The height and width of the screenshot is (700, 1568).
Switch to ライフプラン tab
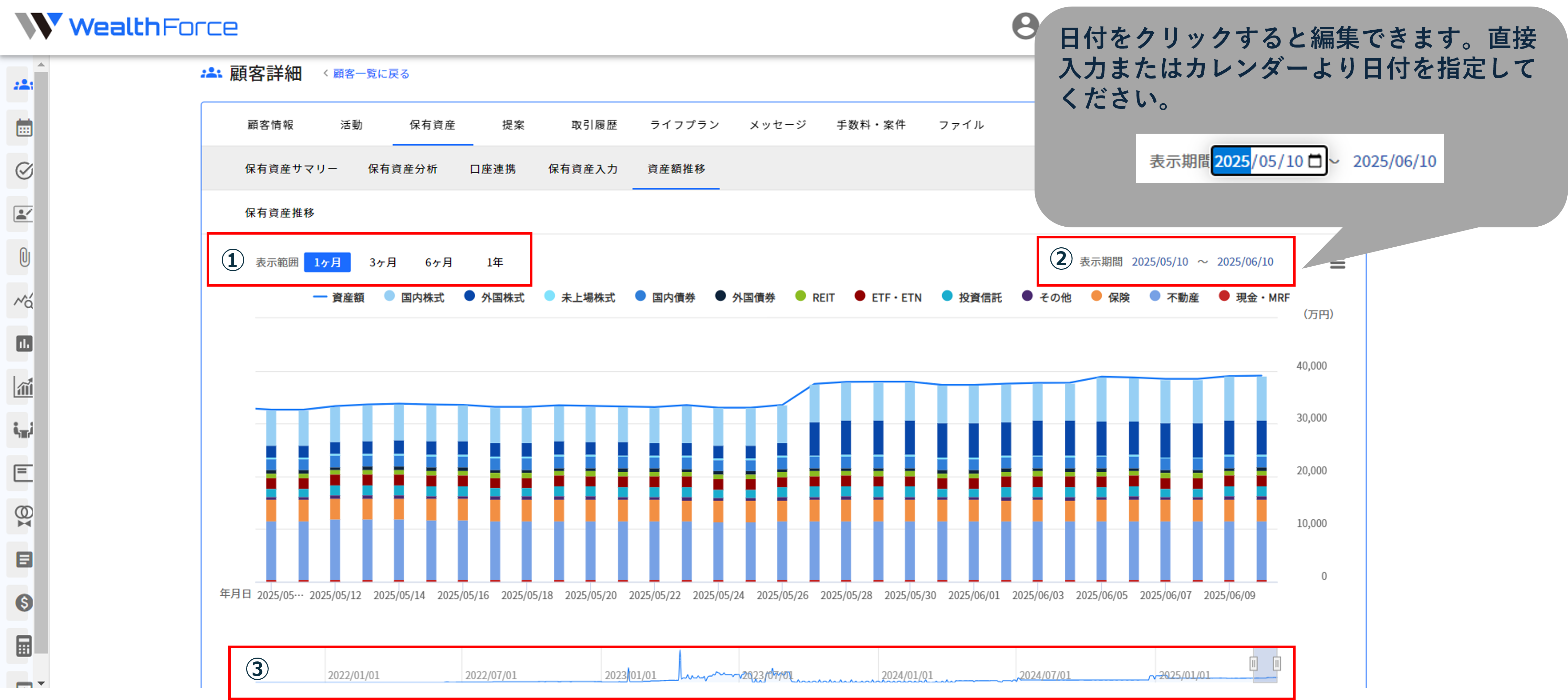click(685, 125)
